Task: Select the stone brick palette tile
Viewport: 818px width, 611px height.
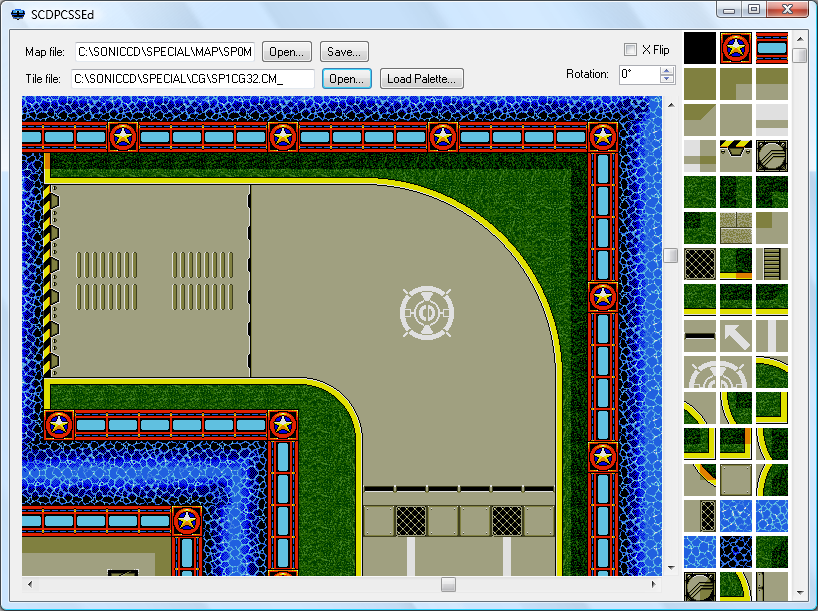Action: [x=736, y=228]
